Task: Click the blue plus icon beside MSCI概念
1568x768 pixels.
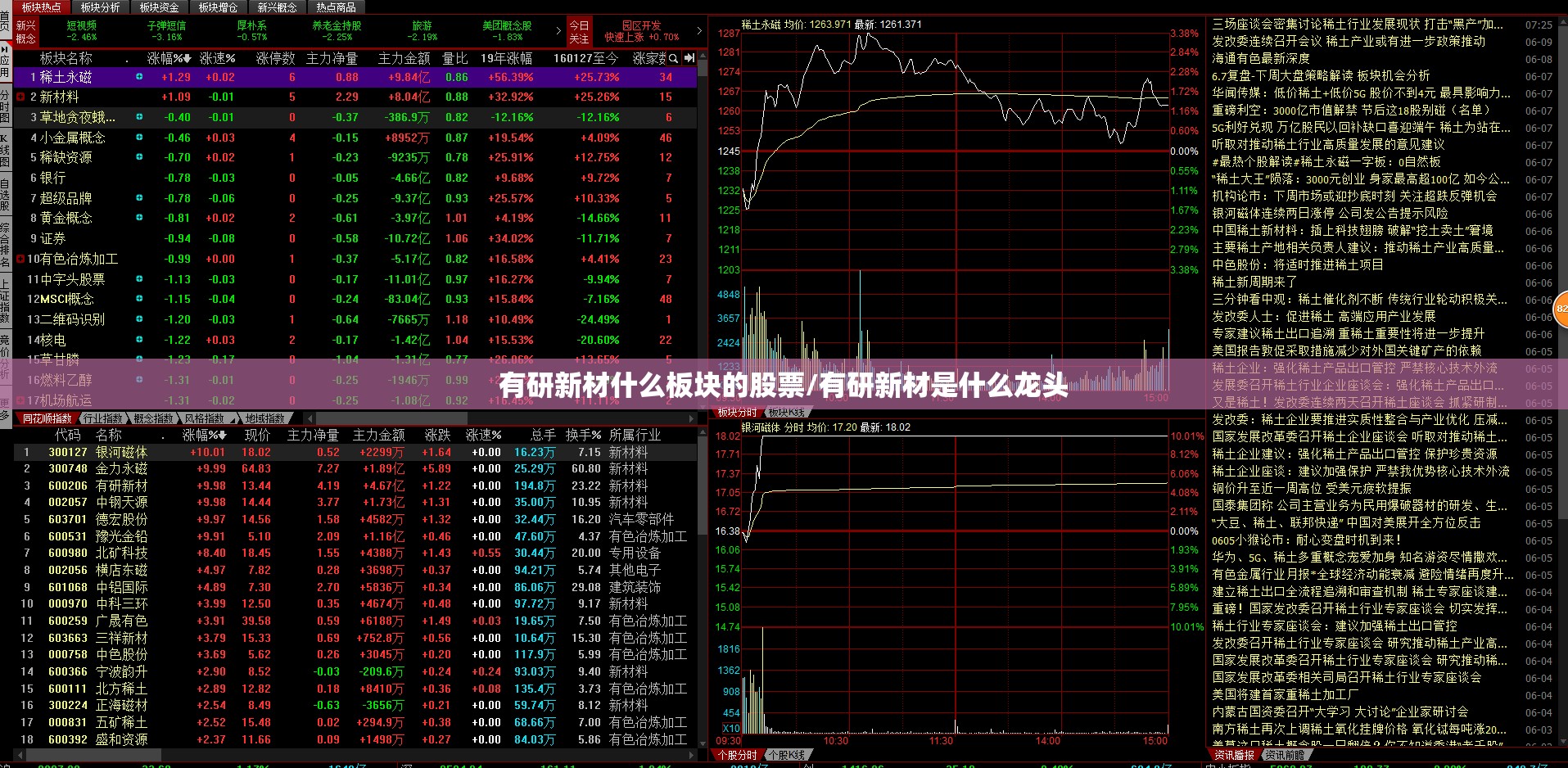Action: (139, 299)
